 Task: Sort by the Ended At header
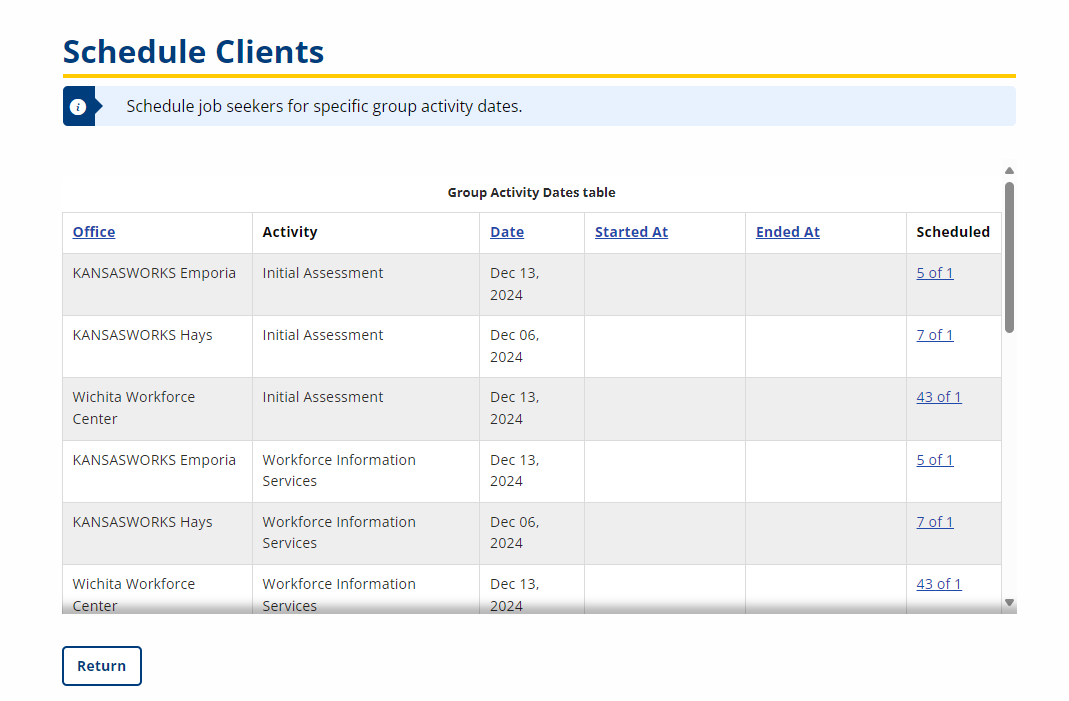788,232
